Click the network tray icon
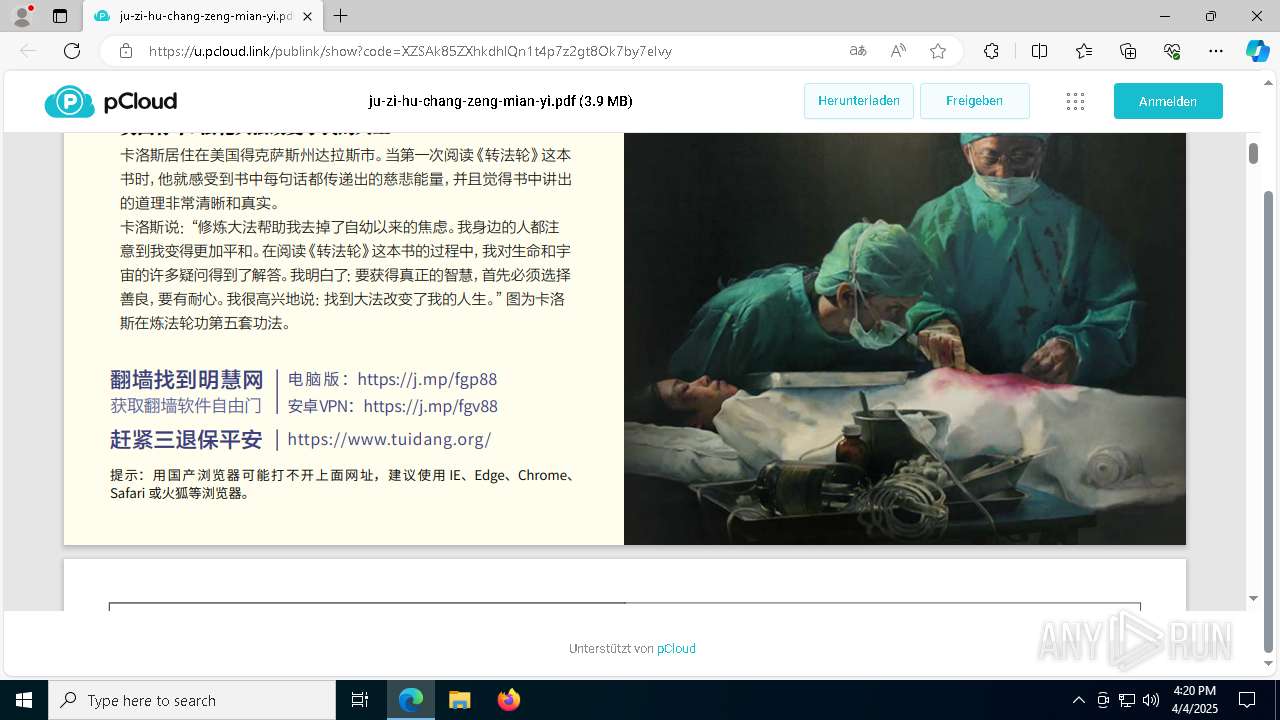This screenshot has width=1280, height=720. click(1126, 700)
